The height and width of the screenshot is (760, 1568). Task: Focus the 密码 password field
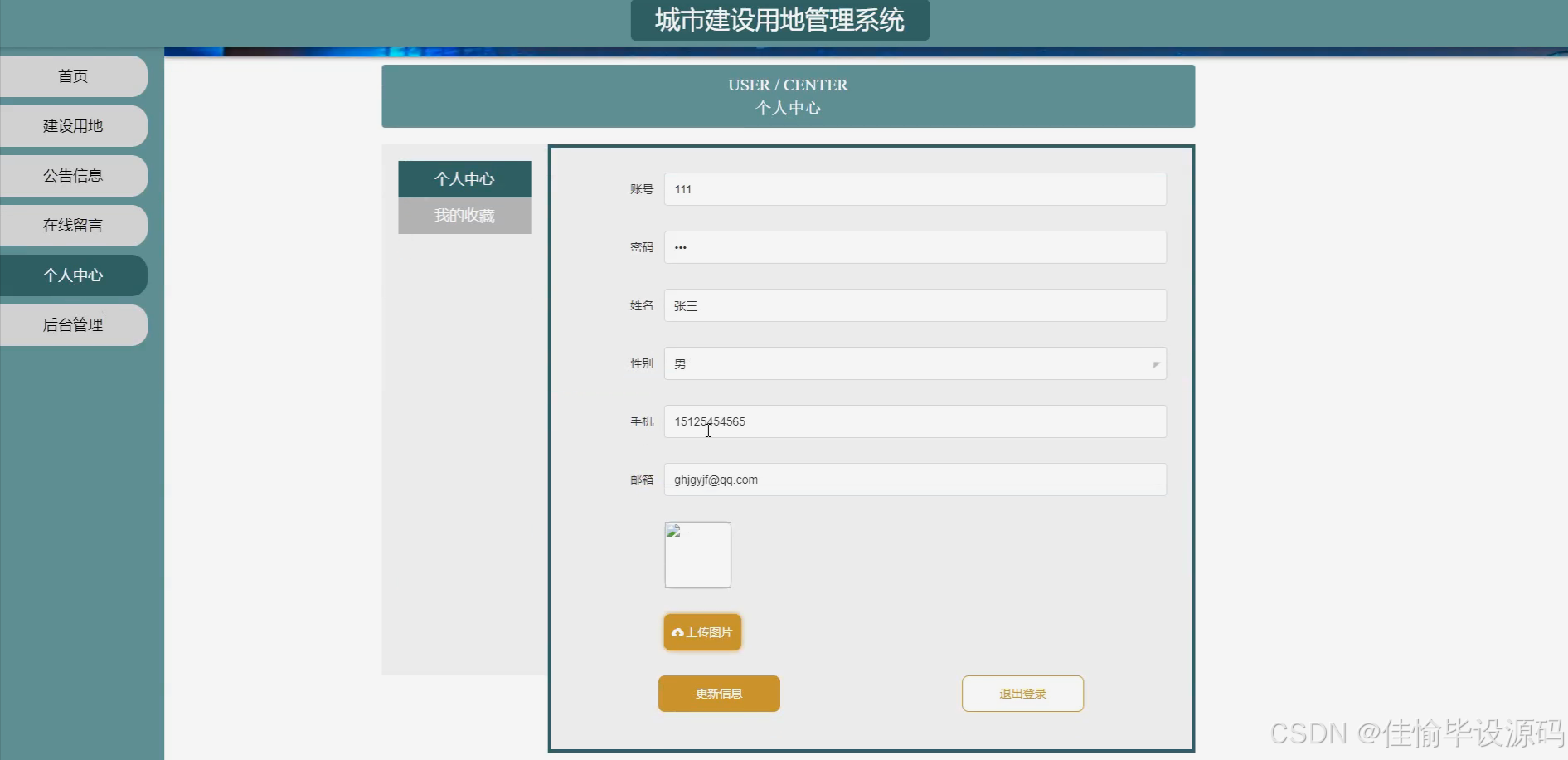915,247
